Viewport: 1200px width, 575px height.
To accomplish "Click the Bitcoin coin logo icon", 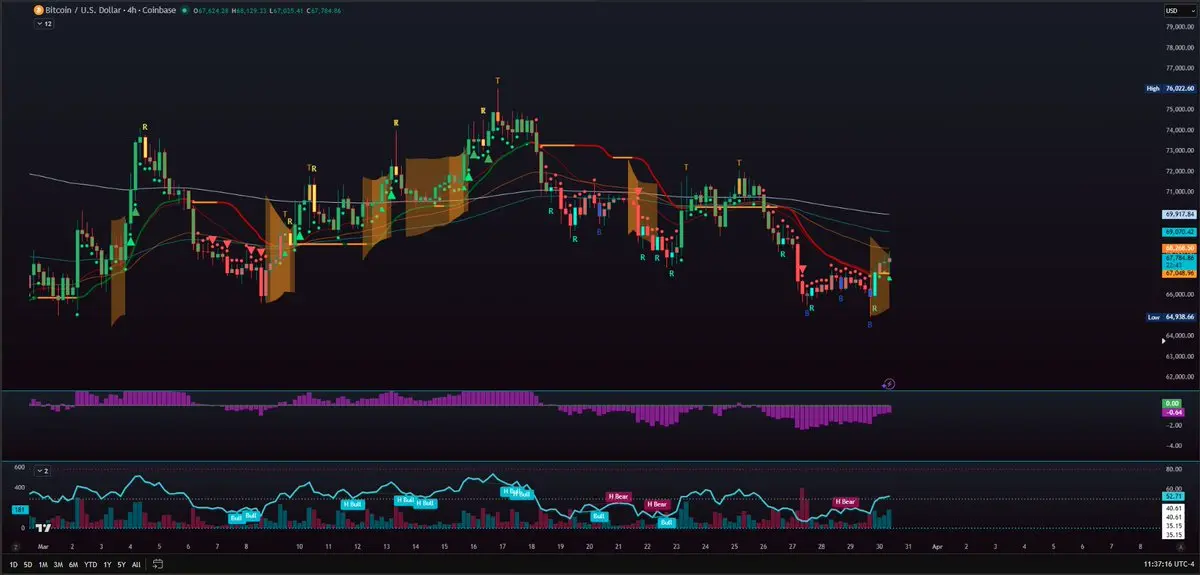I will (x=38, y=10).
